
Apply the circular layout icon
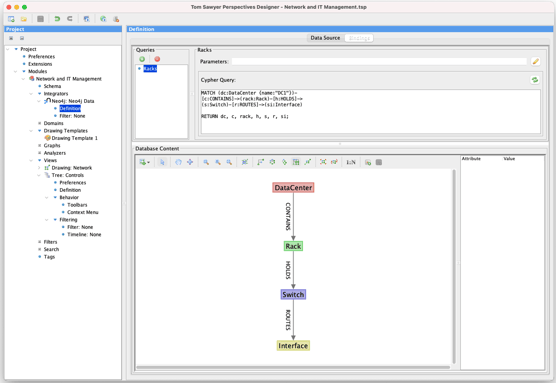pos(272,162)
